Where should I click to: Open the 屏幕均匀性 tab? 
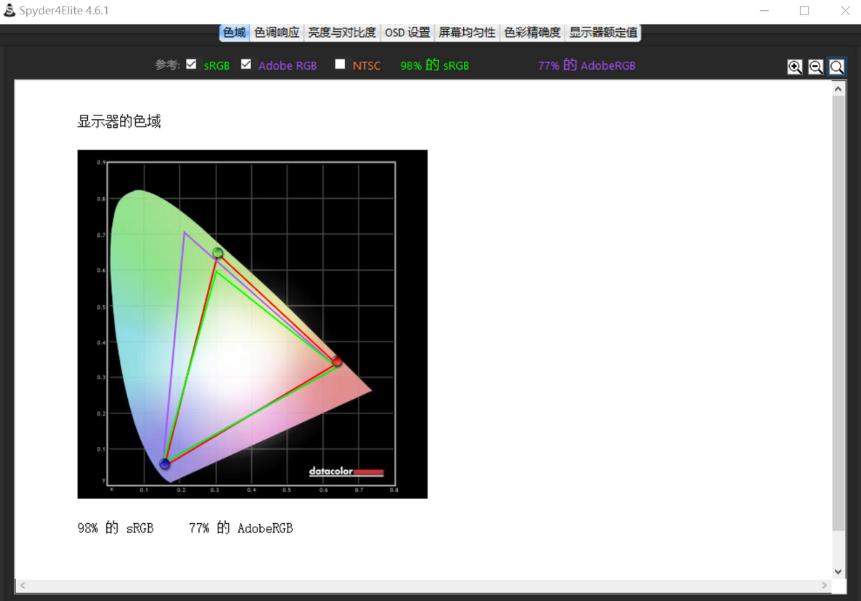467,32
